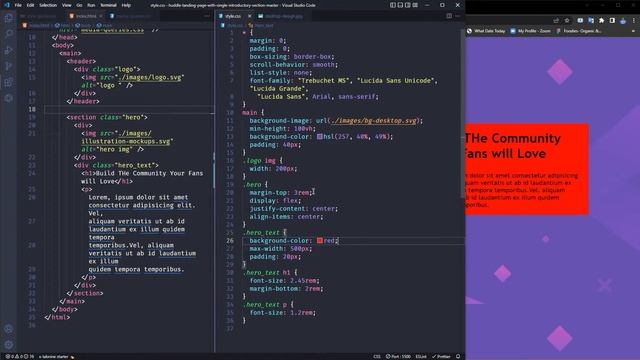Open more actions for the right editor group
640x360 pixels.
pyautogui.click(x=458, y=16)
